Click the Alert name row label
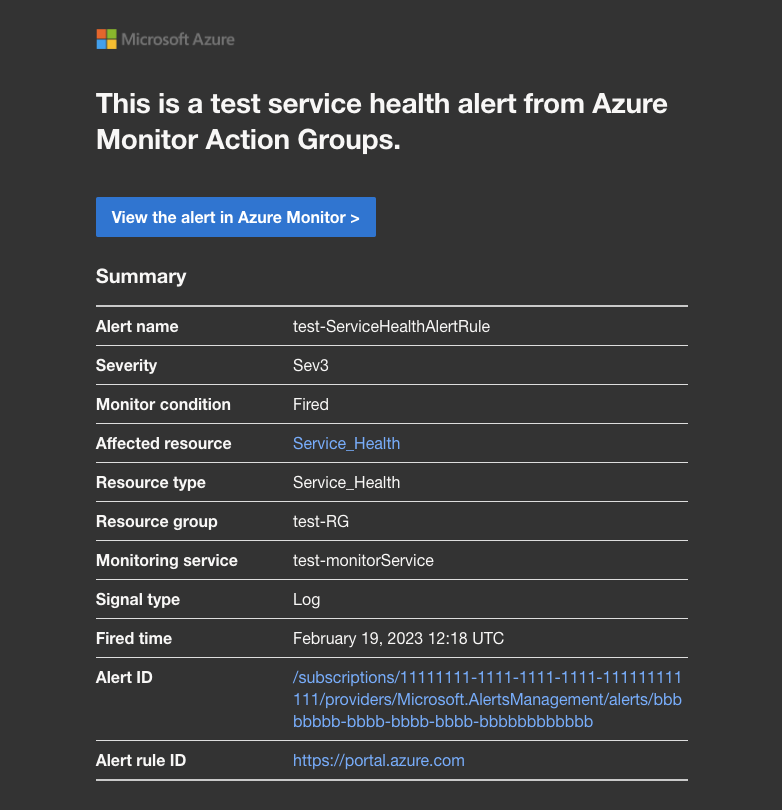The height and width of the screenshot is (810, 782). [137, 326]
